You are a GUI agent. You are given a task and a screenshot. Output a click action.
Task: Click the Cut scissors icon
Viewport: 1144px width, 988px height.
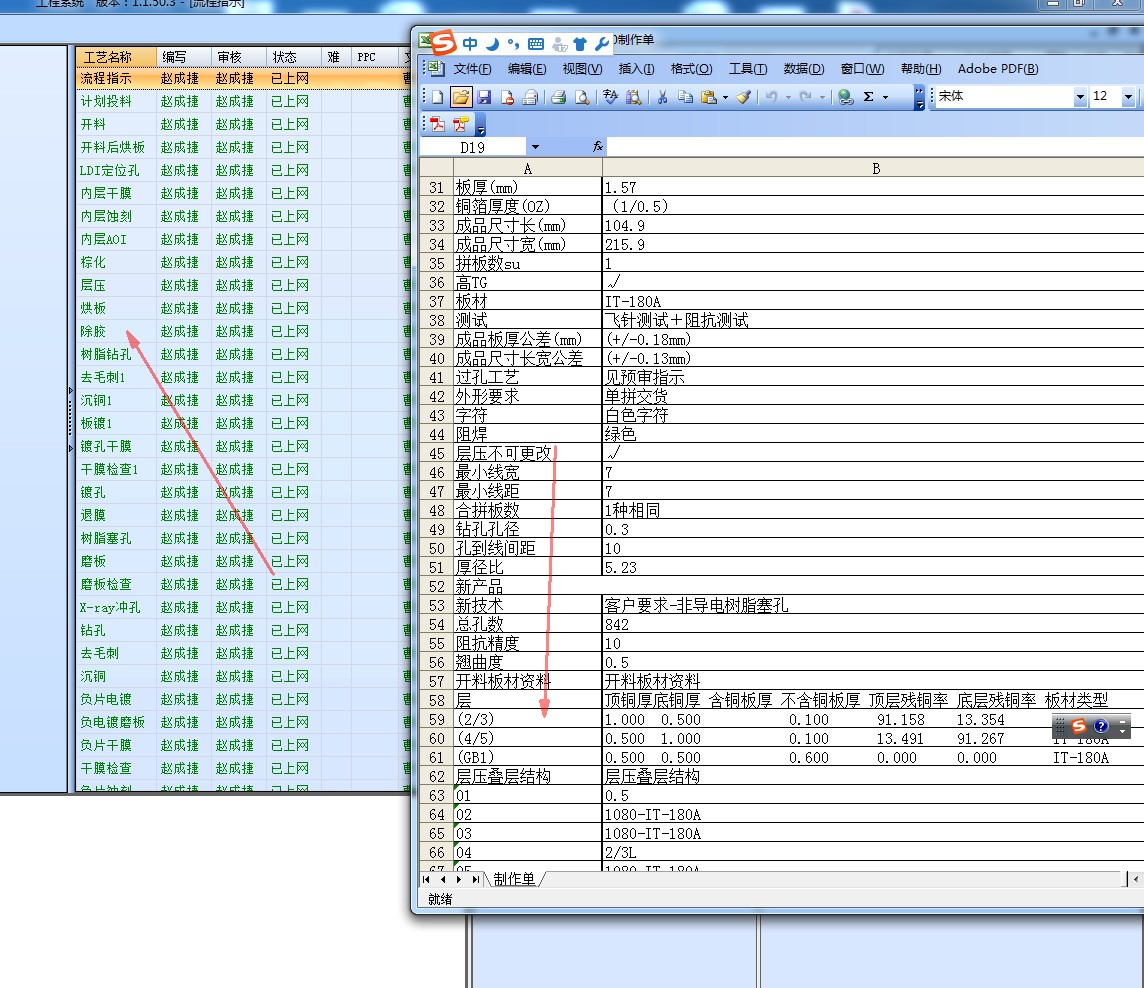pyautogui.click(x=662, y=96)
